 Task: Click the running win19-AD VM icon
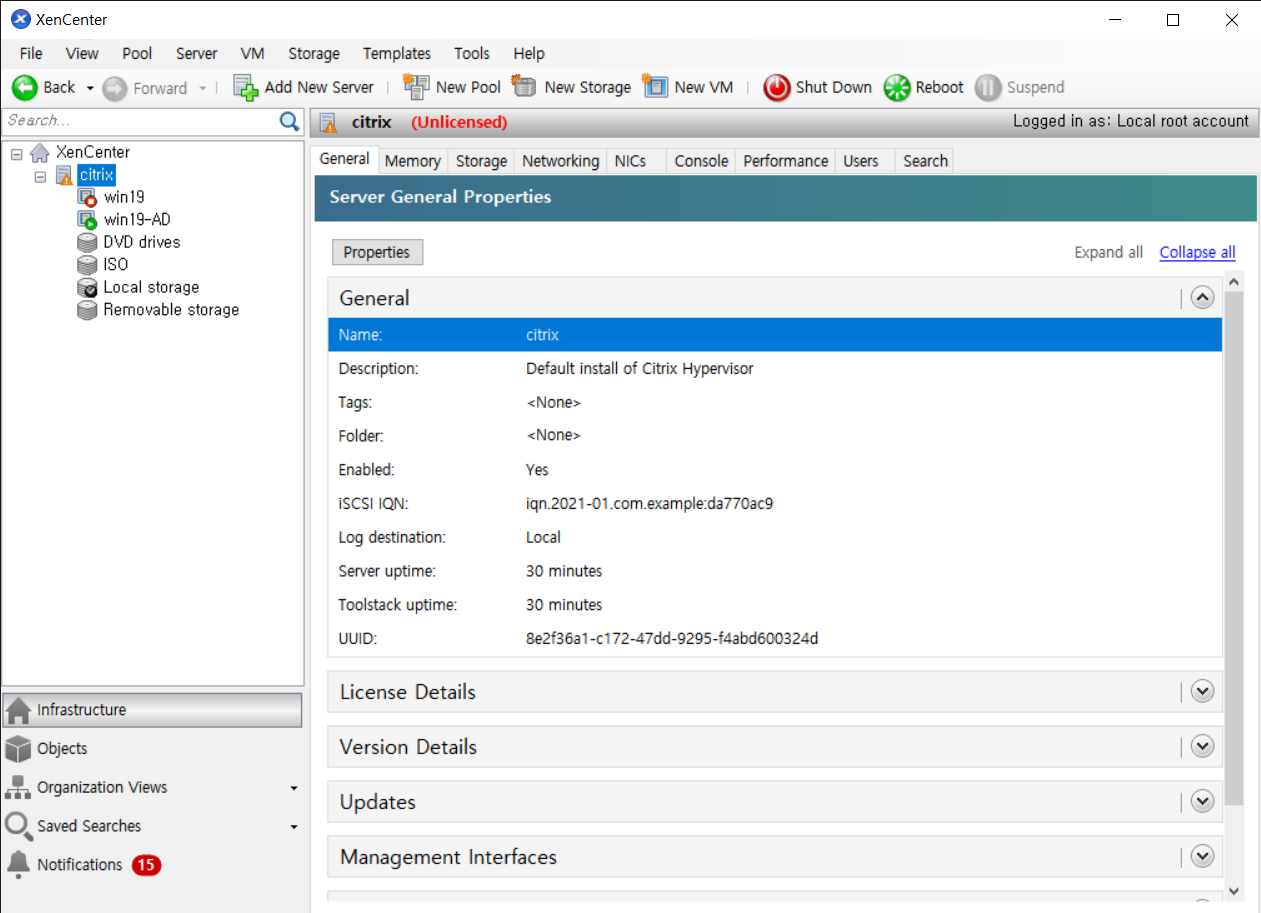87,220
